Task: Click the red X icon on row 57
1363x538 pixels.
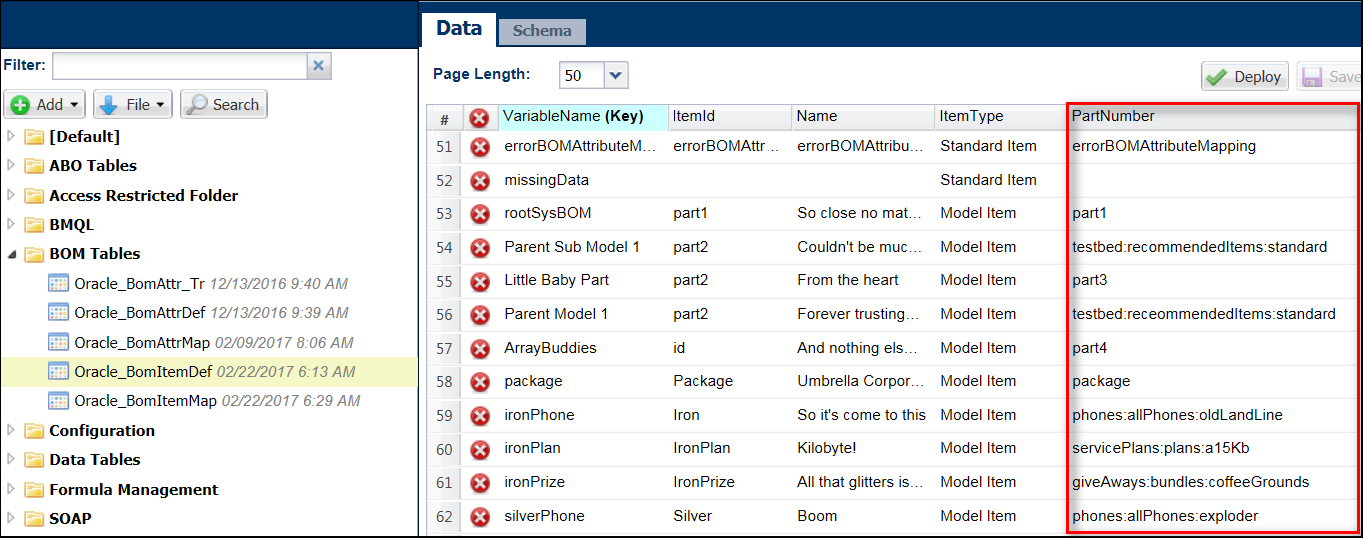Action: pos(480,349)
